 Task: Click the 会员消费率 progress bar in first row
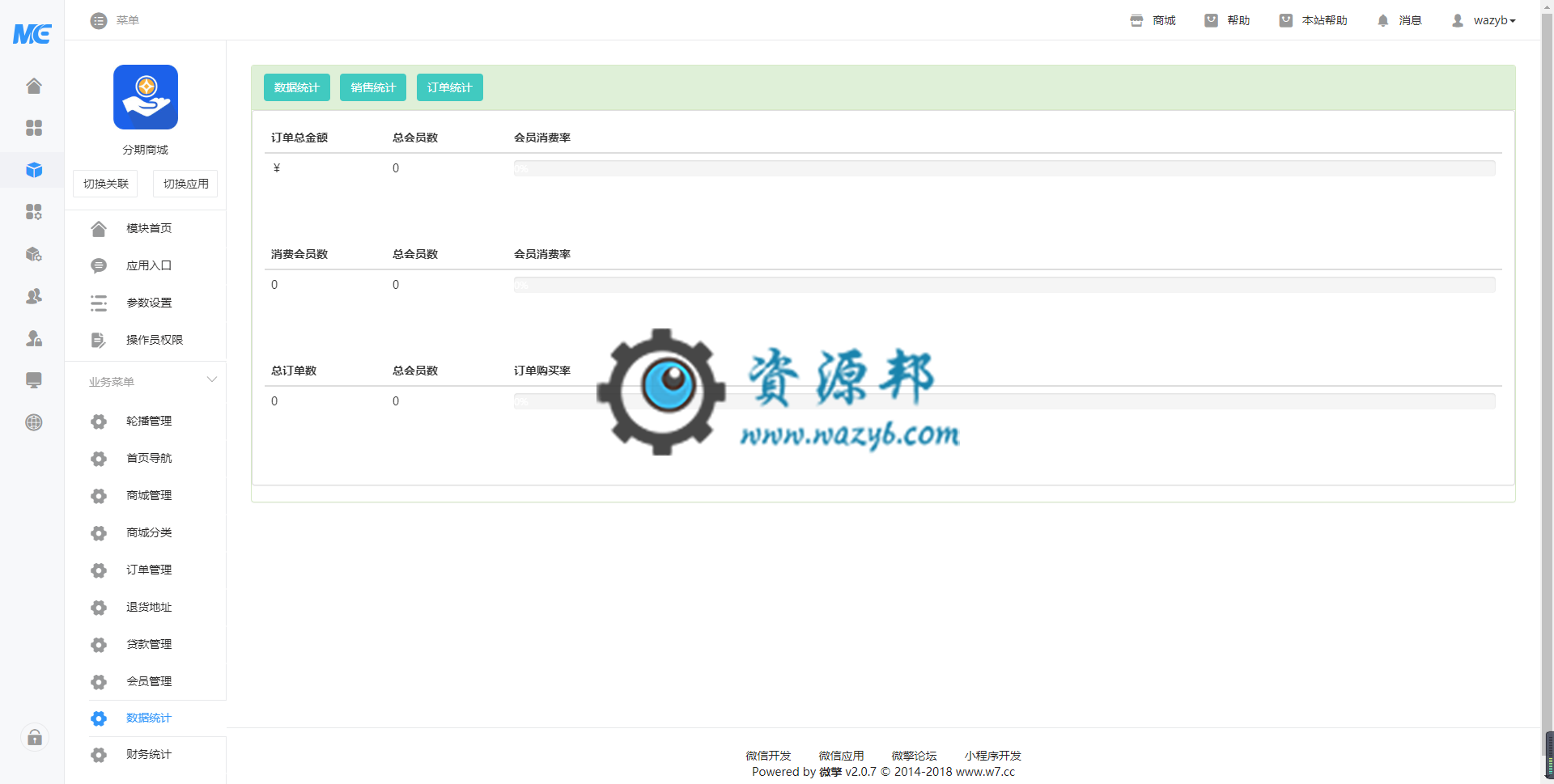point(1004,168)
